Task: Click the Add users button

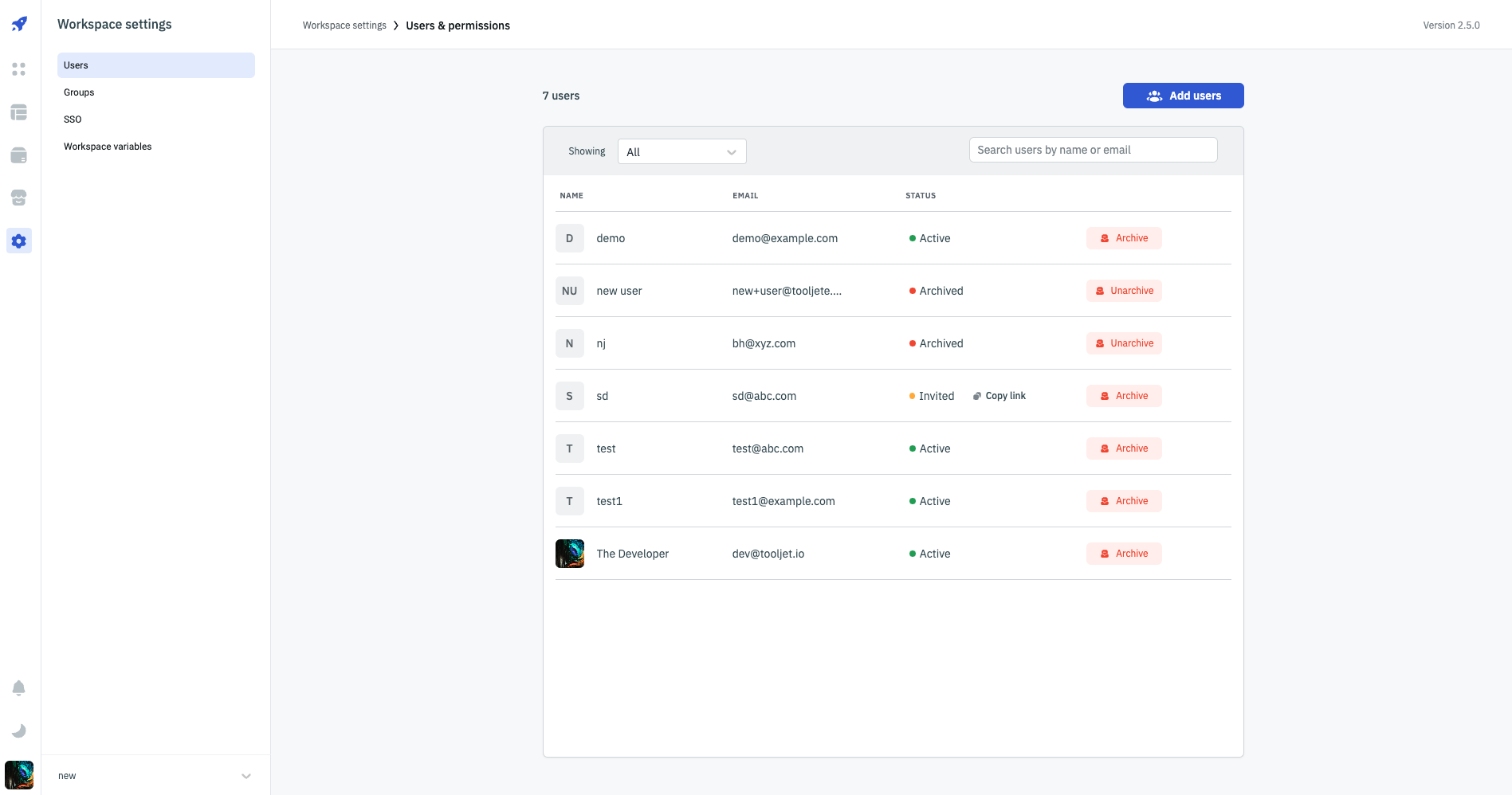Action: (1183, 96)
